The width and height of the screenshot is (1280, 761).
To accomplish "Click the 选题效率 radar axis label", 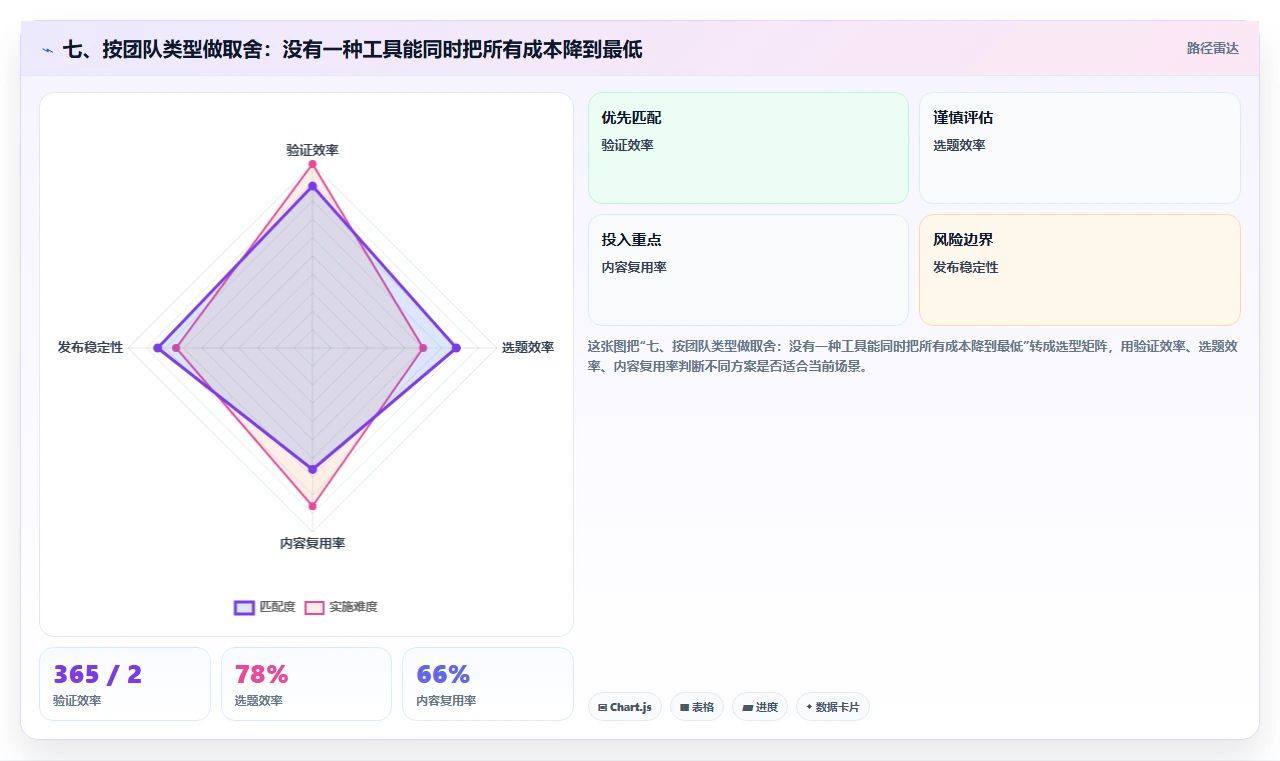I will pyautogui.click(x=528, y=348).
